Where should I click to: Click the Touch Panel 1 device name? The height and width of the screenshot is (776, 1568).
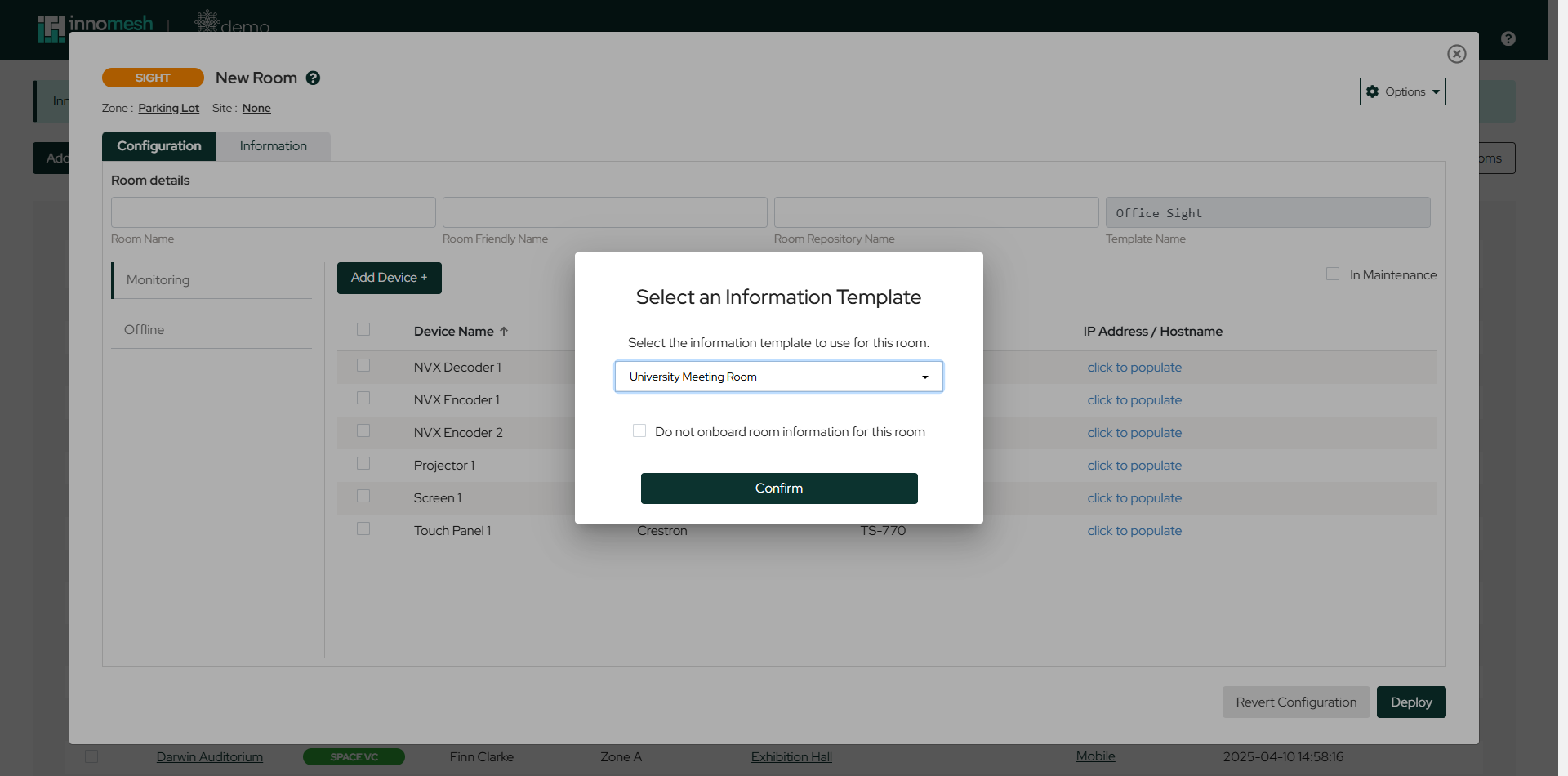pos(452,531)
